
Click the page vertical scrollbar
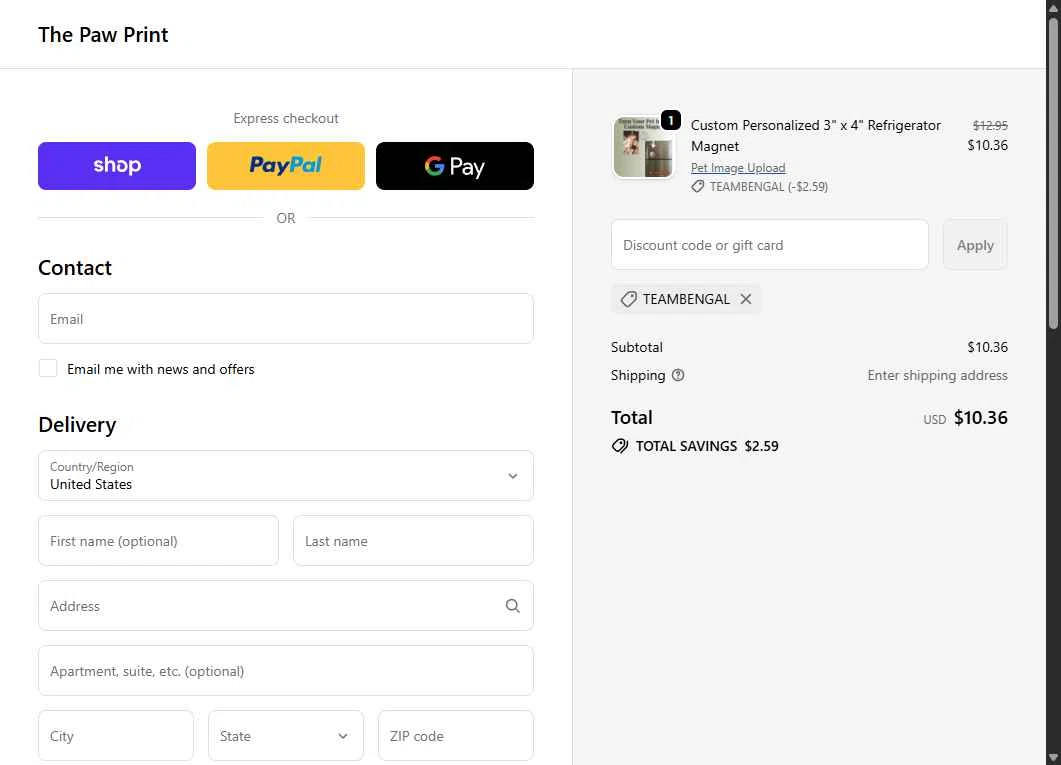(1053, 173)
